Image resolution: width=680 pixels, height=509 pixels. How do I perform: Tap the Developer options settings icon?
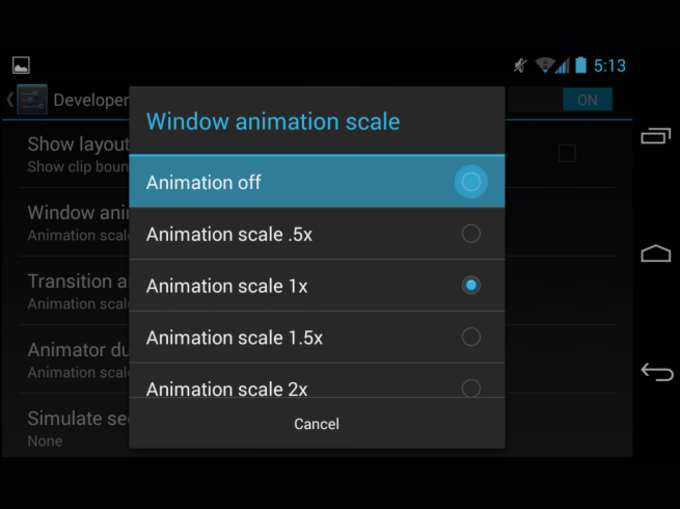32,99
